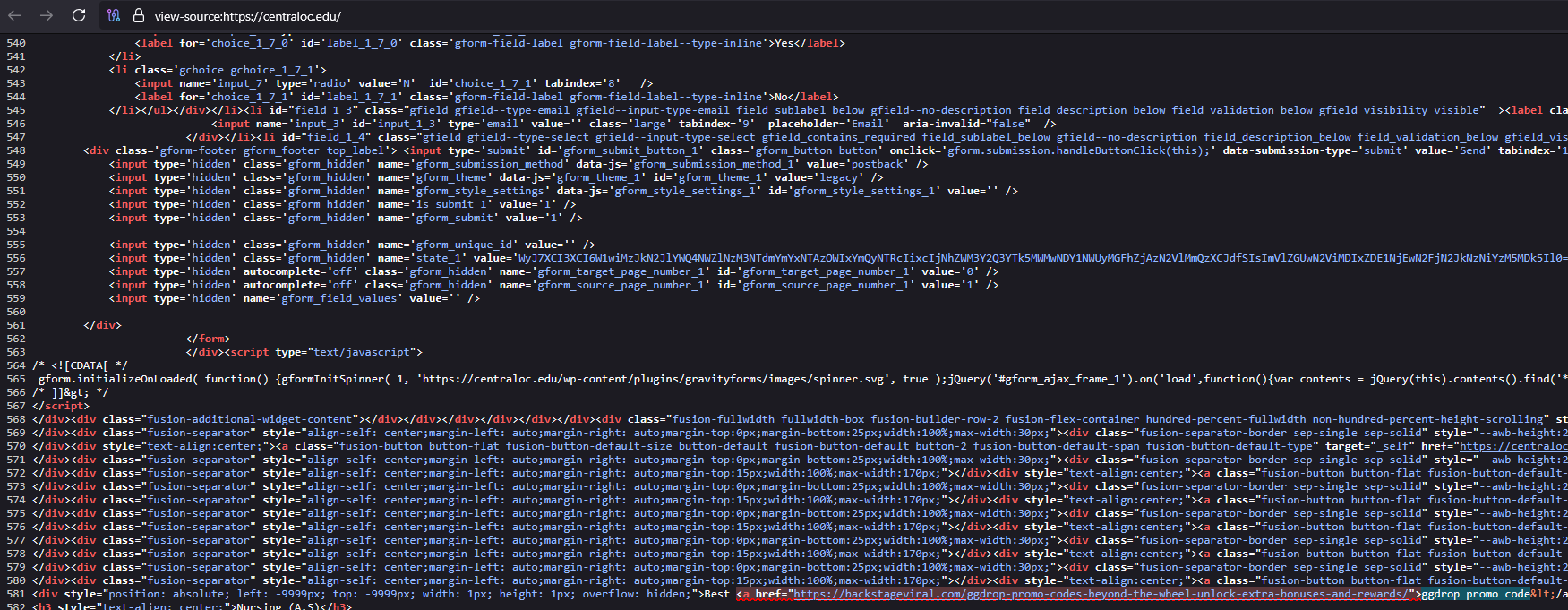Screen dimensions: 1568x610
Task: Click line number 560
Action: (16, 312)
